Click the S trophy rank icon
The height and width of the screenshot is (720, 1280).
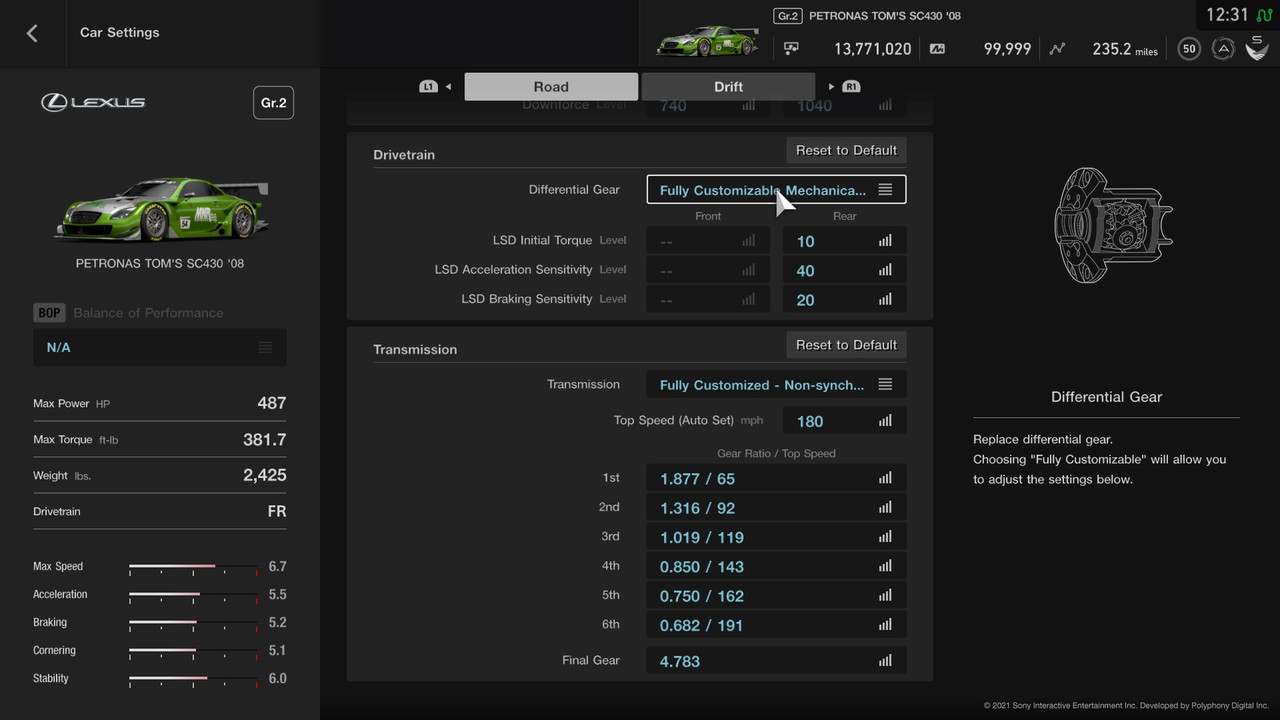point(1256,46)
